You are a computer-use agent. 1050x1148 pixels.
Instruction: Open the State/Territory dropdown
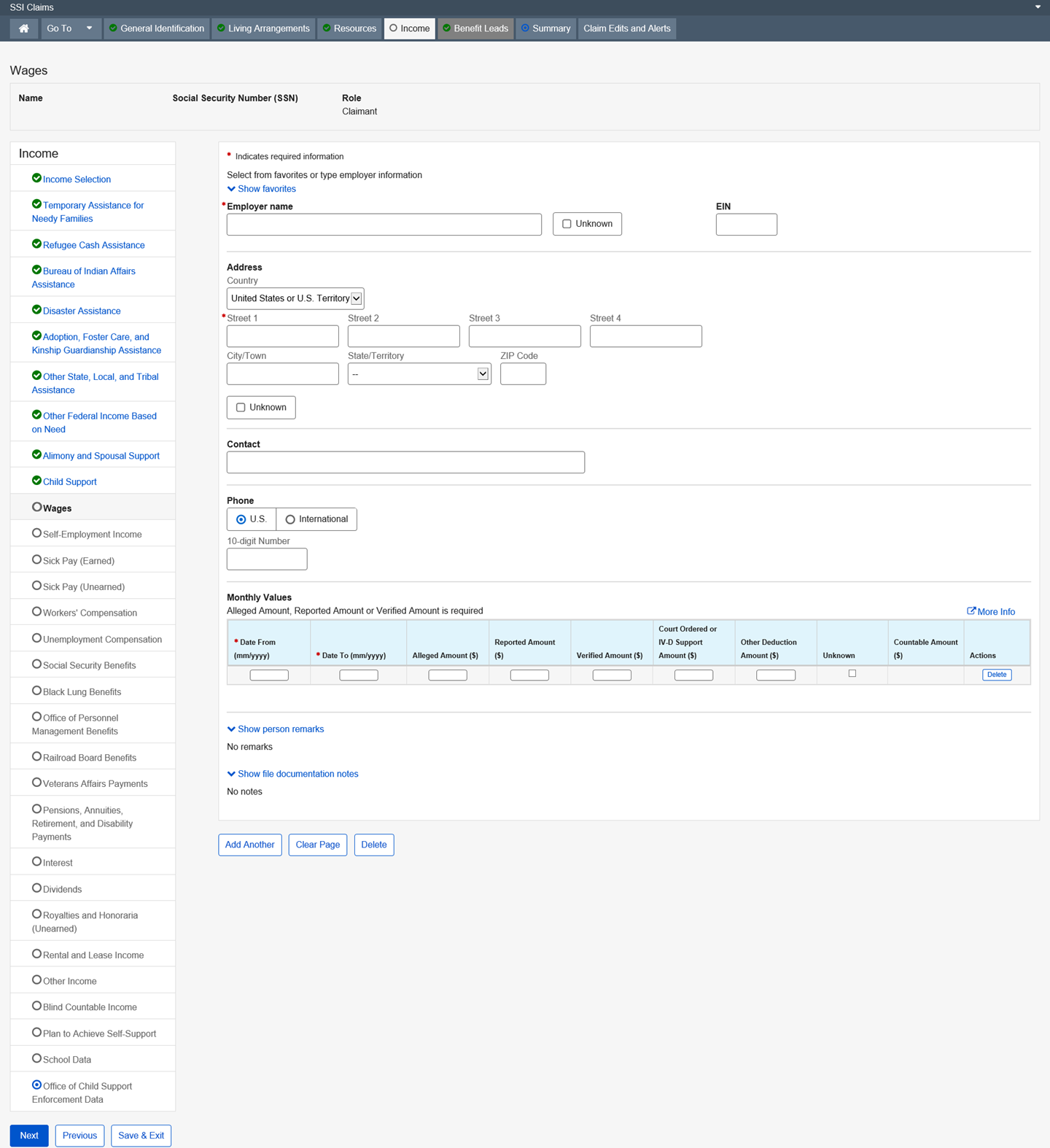419,374
